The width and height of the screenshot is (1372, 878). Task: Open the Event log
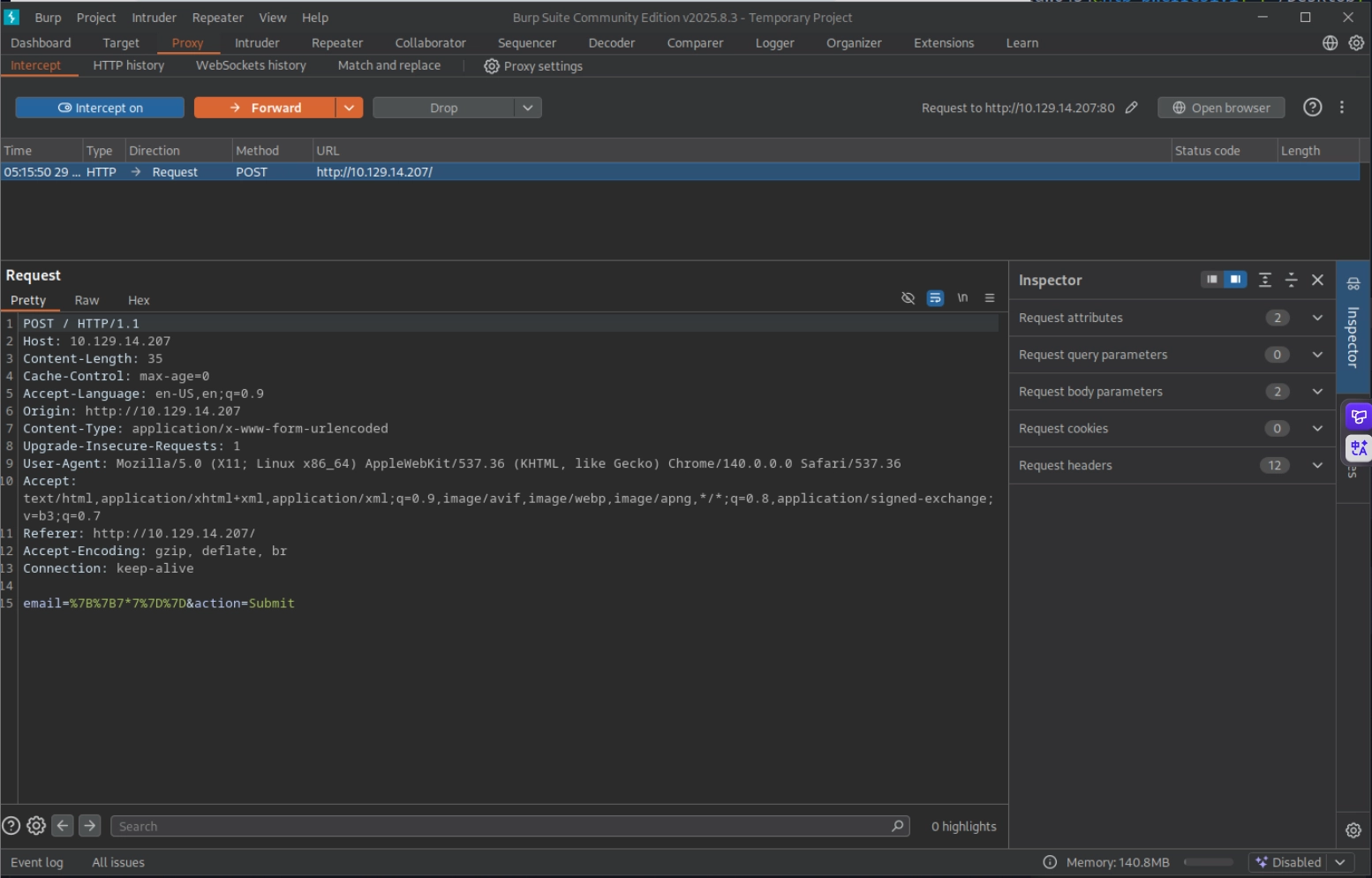pyautogui.click(x=37, y=862)
